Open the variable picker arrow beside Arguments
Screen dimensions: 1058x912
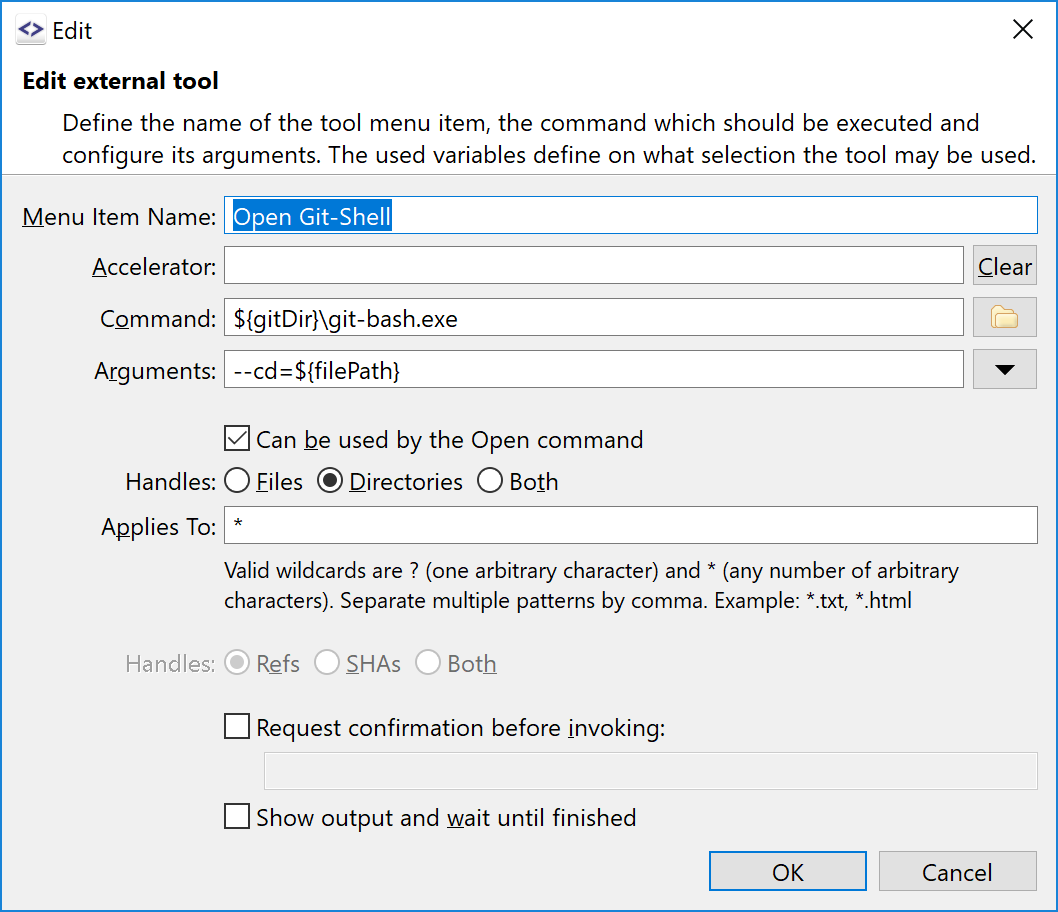(1004, 369)
